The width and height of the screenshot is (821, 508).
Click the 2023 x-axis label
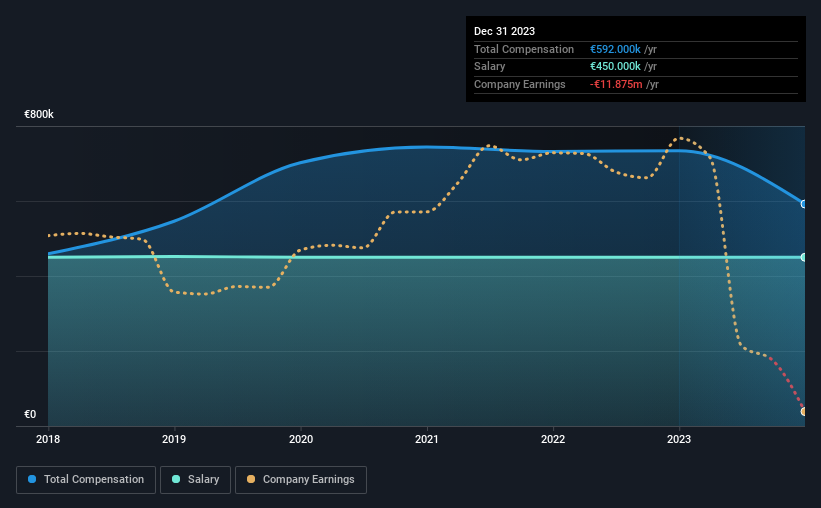679,439
